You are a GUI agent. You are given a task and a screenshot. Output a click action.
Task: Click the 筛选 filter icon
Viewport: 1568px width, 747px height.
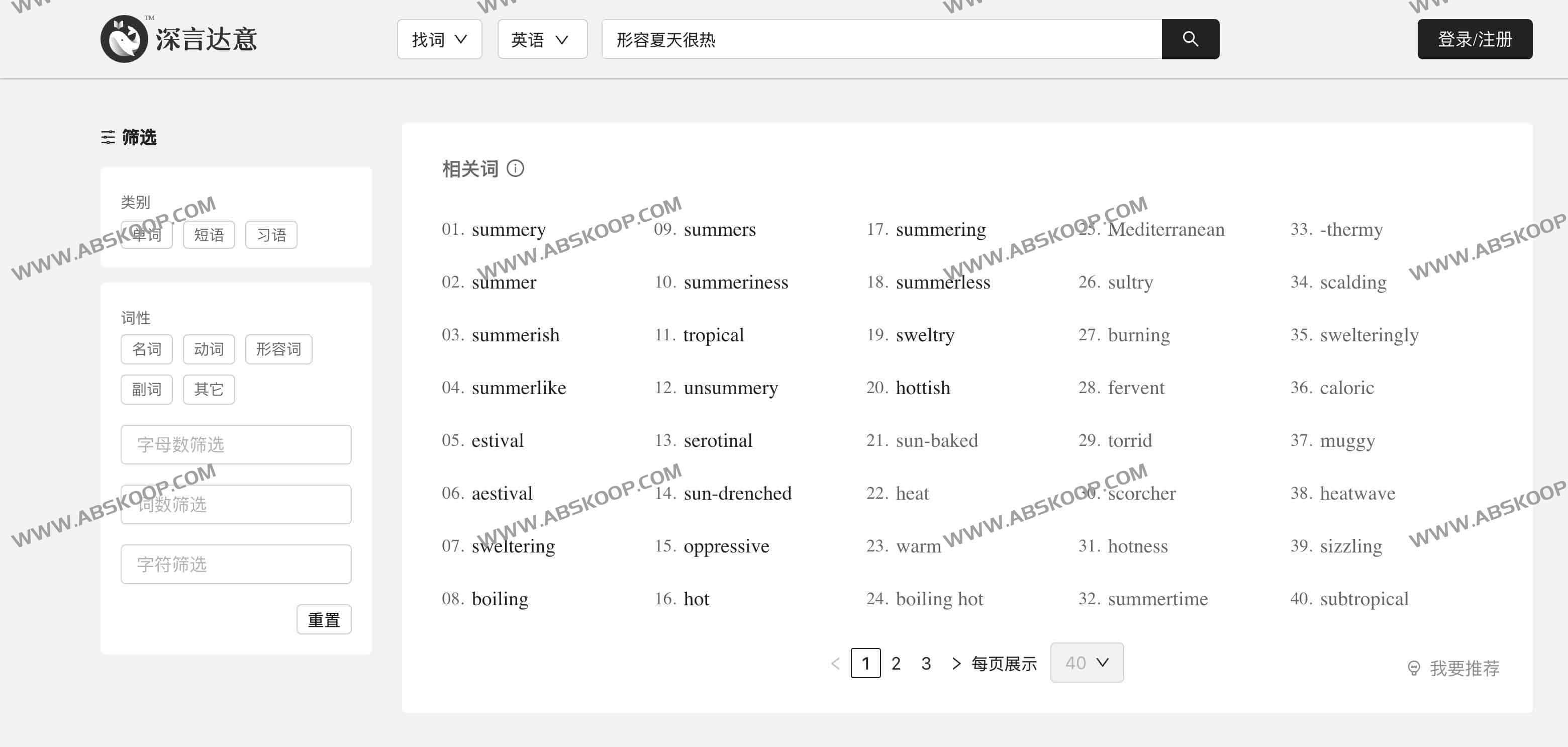tap(108, 138)
